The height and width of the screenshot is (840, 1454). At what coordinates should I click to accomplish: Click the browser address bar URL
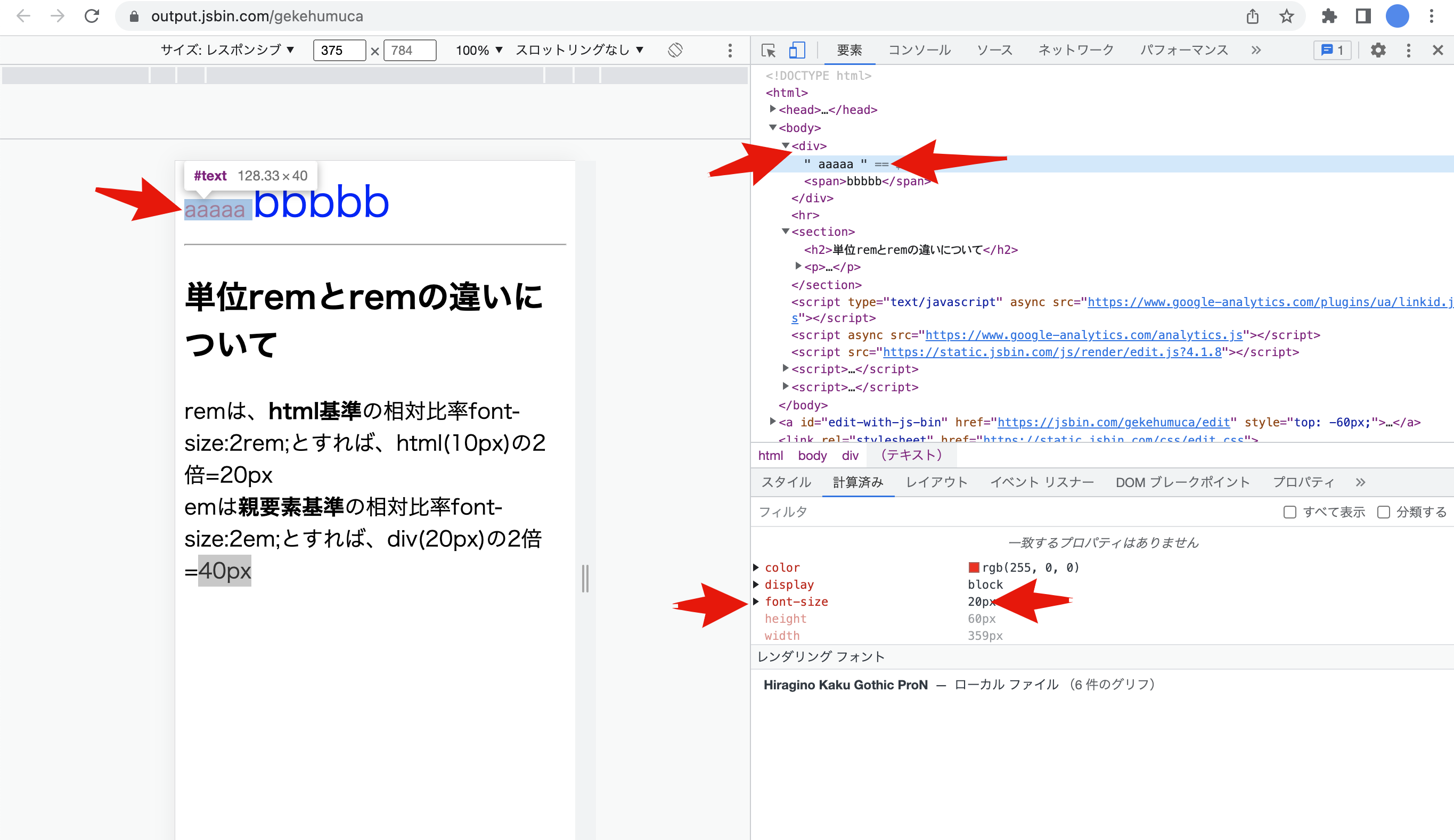[257, 16]
